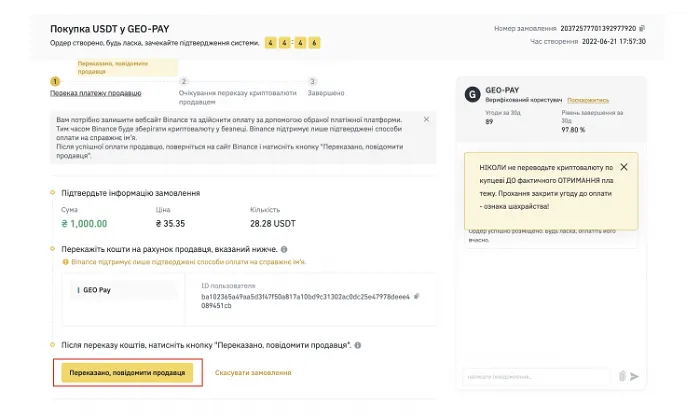Send the chat message with the arrow icon
The image size is (700, 418).
tap(634, 376)
